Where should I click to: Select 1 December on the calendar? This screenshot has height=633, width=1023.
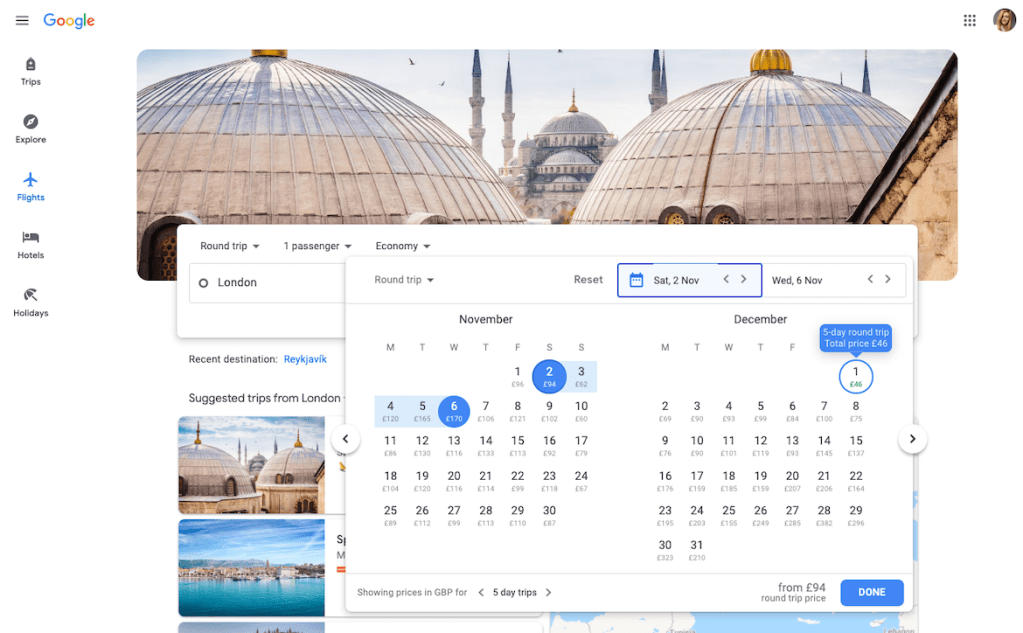pyautogui.click(x=855, y=377)
